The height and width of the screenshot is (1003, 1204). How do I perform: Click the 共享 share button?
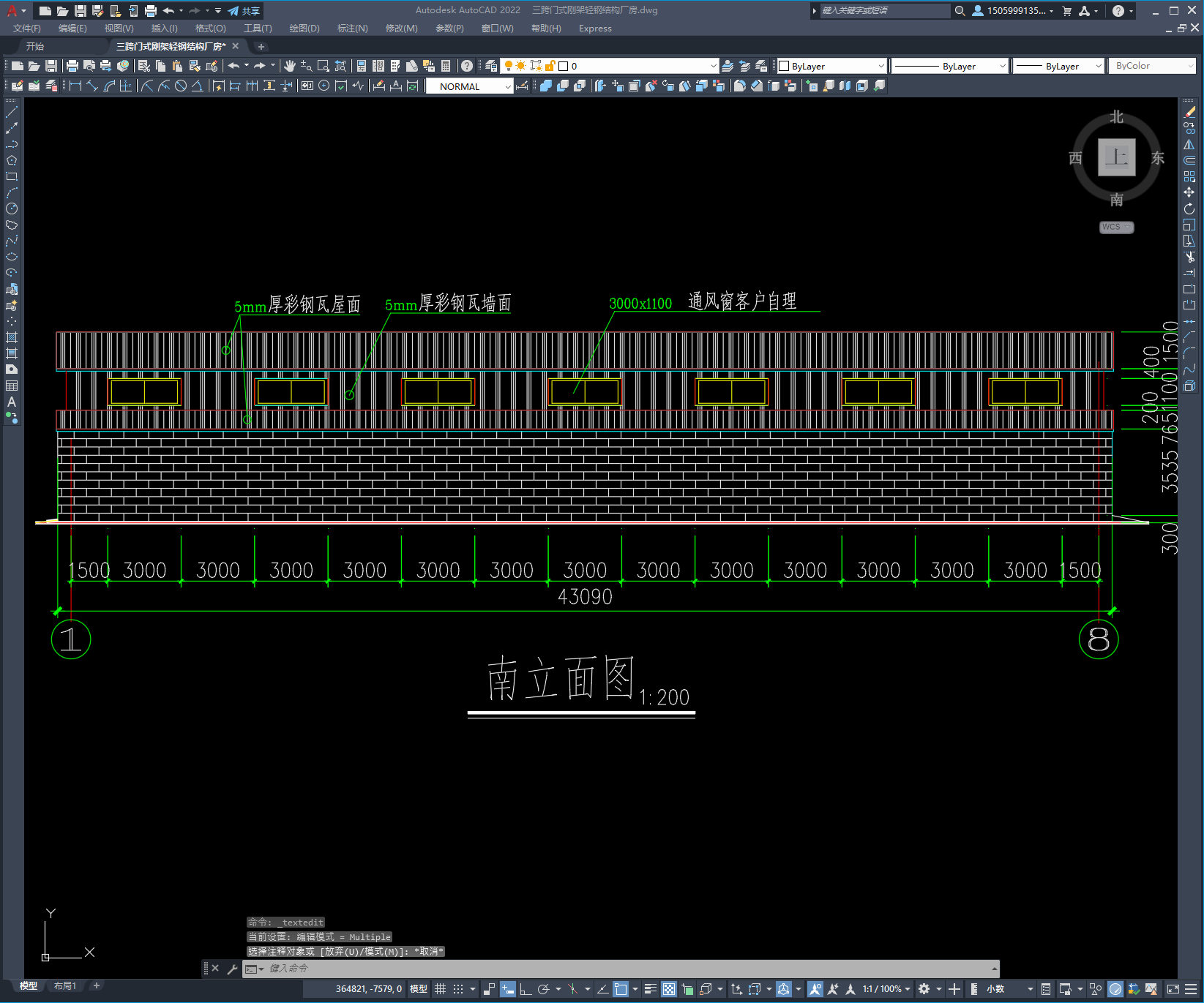[244, 11]
